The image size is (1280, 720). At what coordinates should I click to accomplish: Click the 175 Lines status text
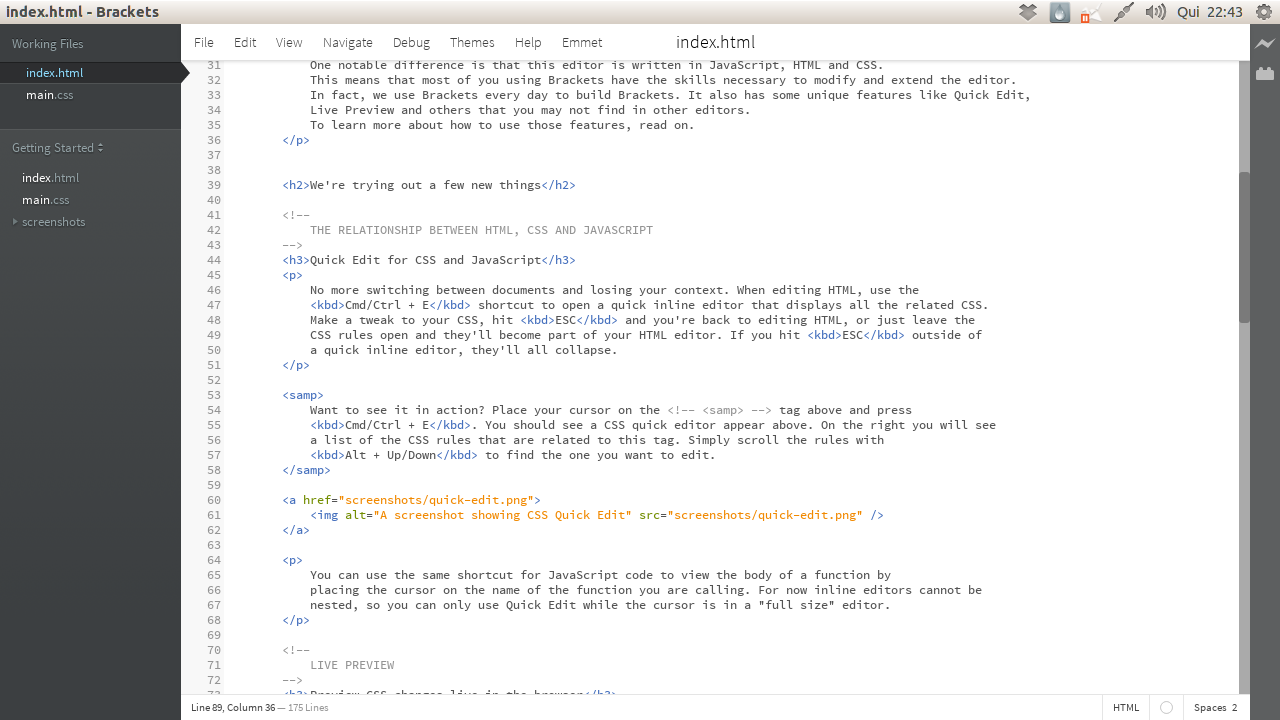(308, 708)
